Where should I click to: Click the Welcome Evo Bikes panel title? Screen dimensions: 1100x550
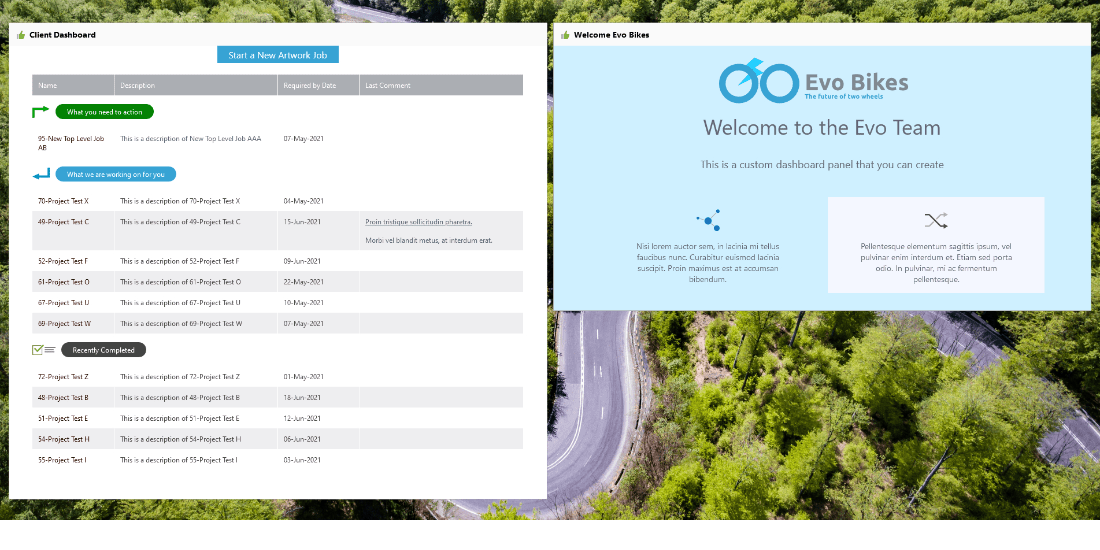click(x=612, y=35)
